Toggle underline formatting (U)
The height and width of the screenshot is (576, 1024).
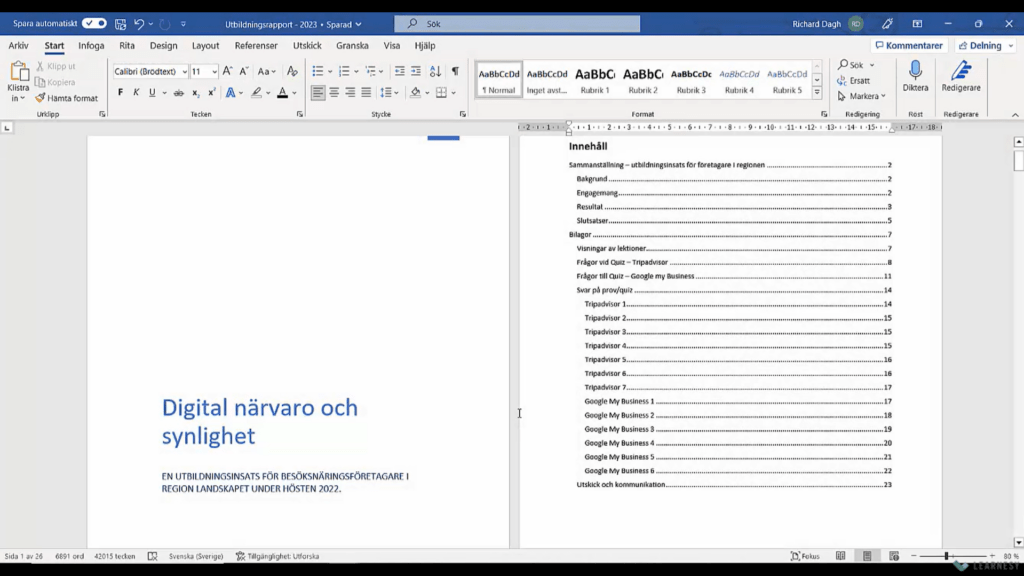pyautogui.click(x=152, y=93)
